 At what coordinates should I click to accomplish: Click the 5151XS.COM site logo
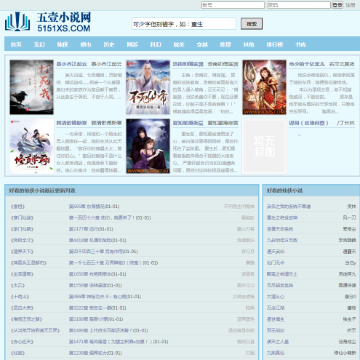click(47, 23)
